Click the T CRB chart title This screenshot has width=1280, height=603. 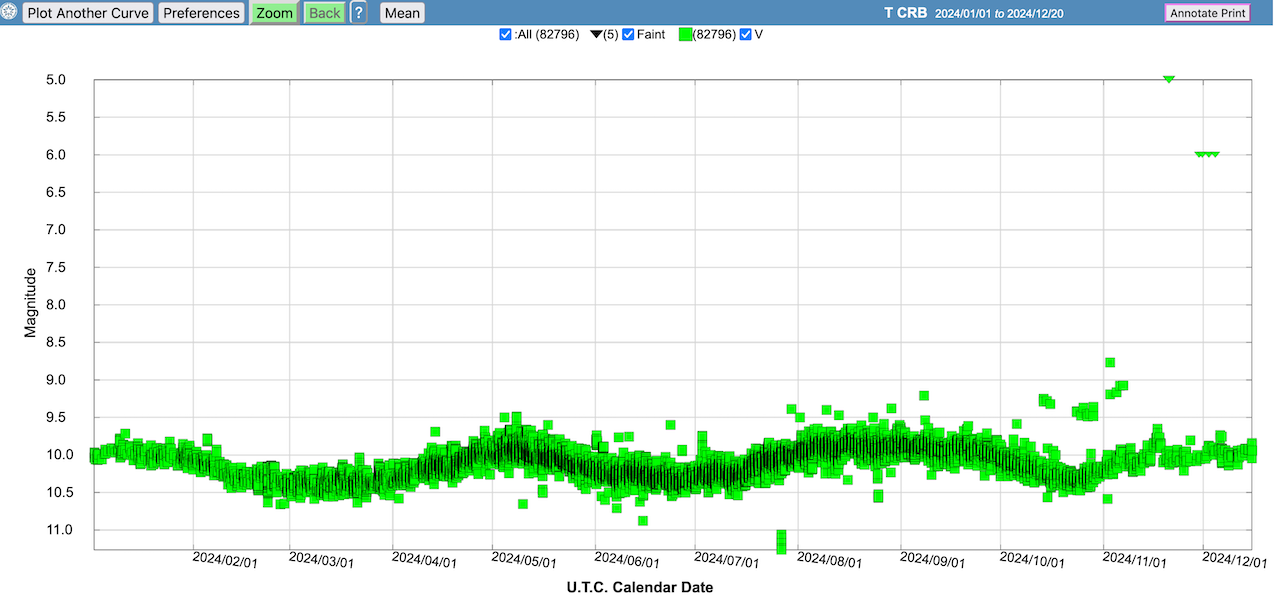point(905,13)
